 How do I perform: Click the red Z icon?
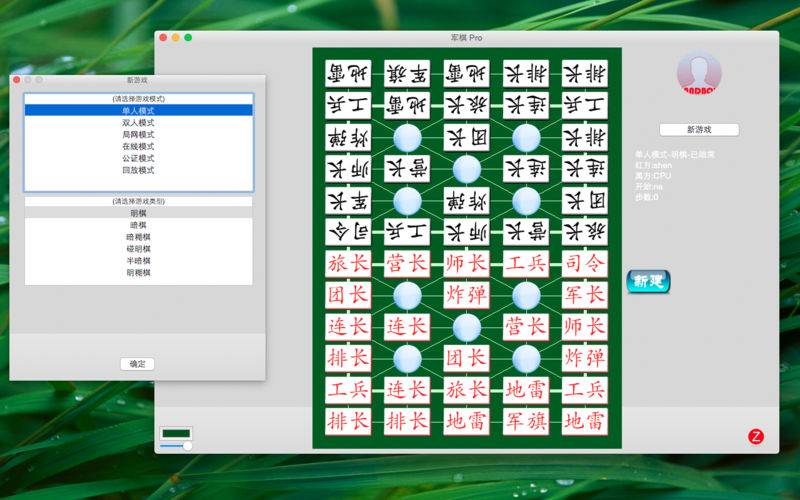pyautogui.click(x=756, y=436)
